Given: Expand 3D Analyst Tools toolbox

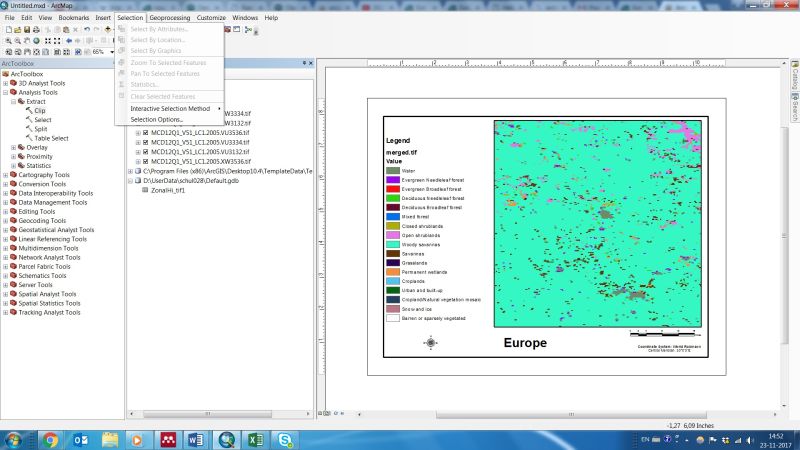Looking at the screenshot, I should pyautogui.click(x=6, y=83).
